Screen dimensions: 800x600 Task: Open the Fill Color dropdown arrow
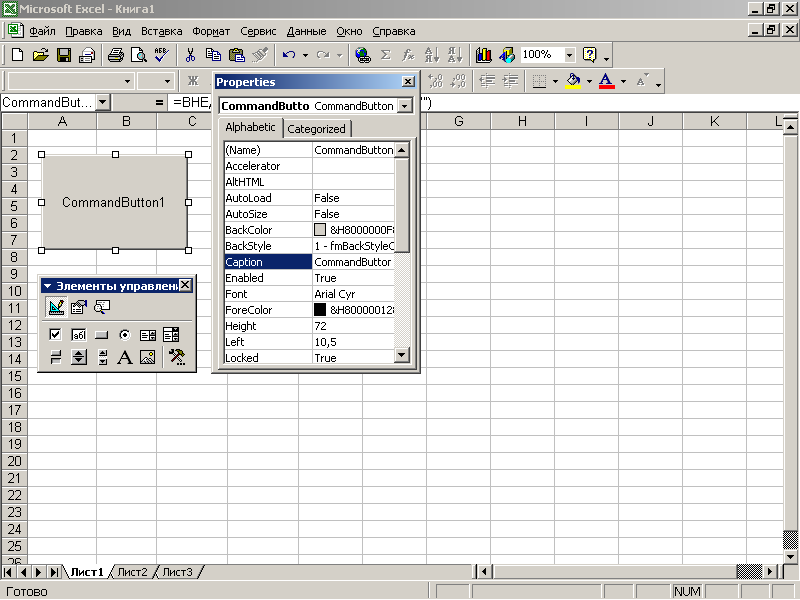pyautogui.click(x=589, y=81)
